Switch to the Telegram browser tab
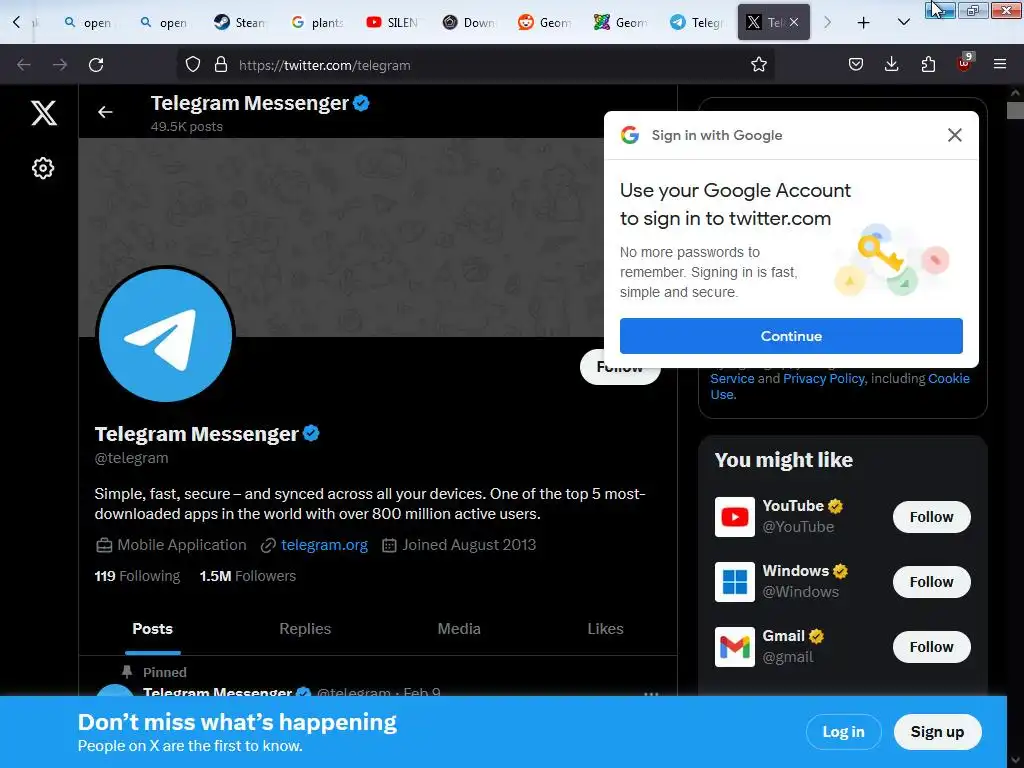Viewport: 1024px width, 768px height. click(697, 22)
